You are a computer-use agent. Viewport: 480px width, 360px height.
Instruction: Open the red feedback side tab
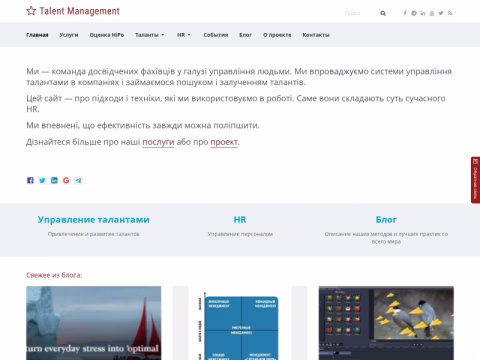tap(475, 180)
